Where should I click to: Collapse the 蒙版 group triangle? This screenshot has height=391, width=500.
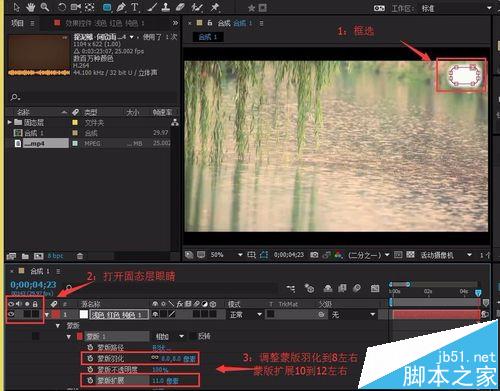click(x=58, y=325)
